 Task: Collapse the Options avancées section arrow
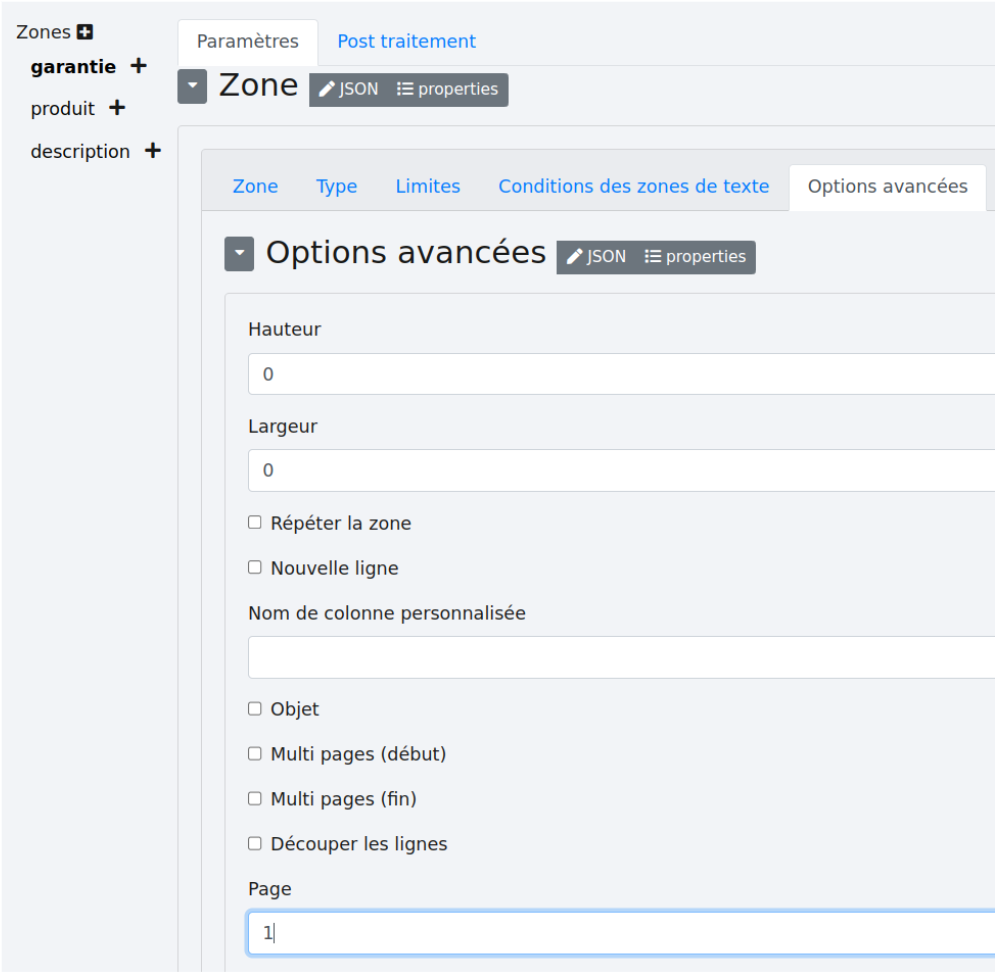[x=239, y=255]
